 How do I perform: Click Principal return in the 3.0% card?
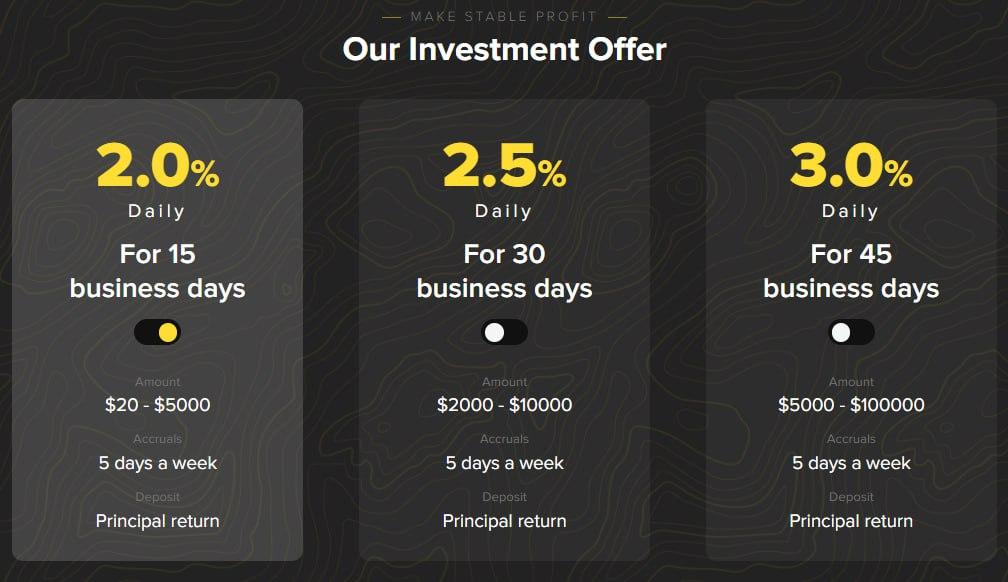851,521
